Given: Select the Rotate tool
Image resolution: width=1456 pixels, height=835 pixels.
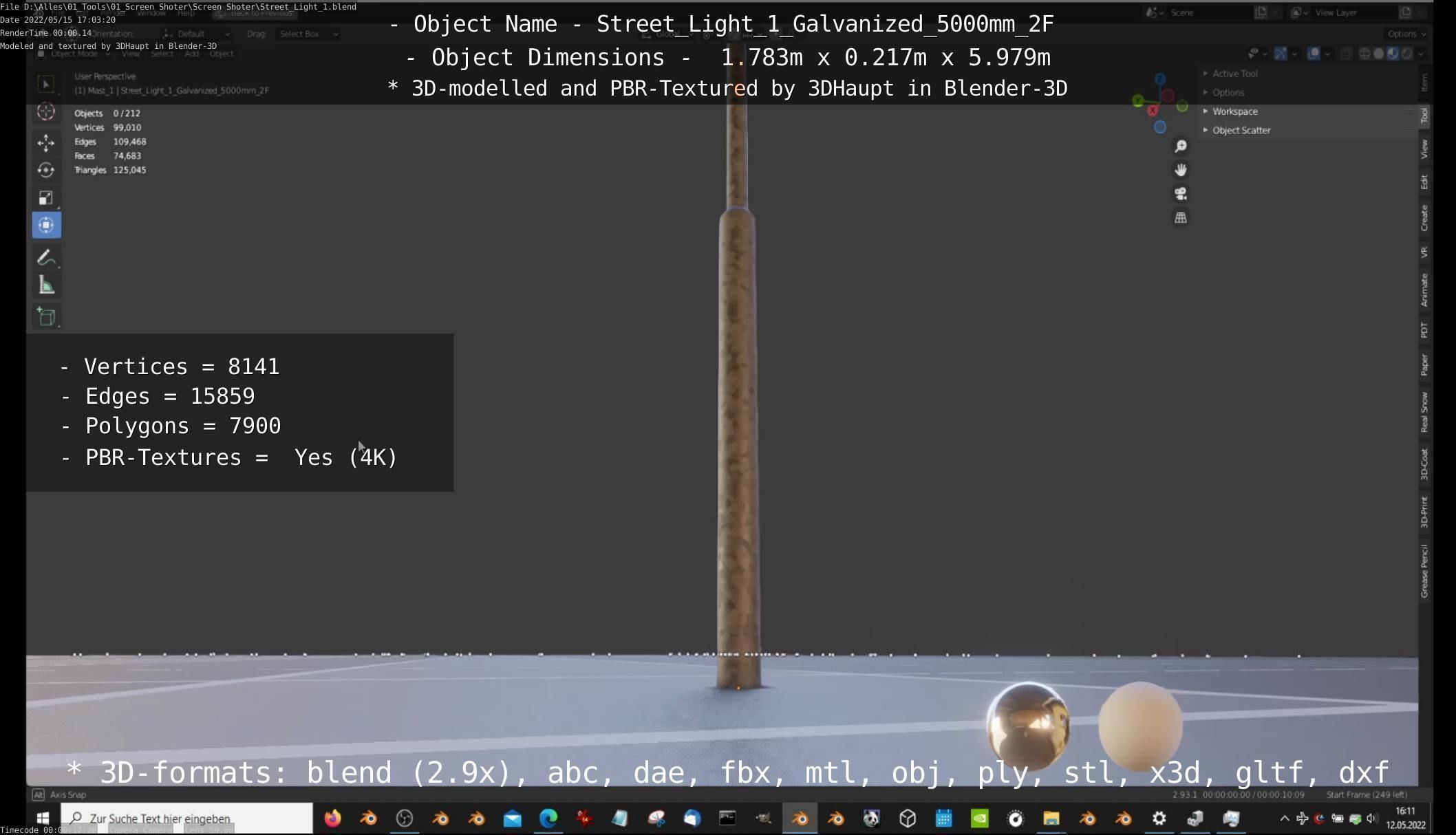Looking at the screenshot, I should [46, 170].
